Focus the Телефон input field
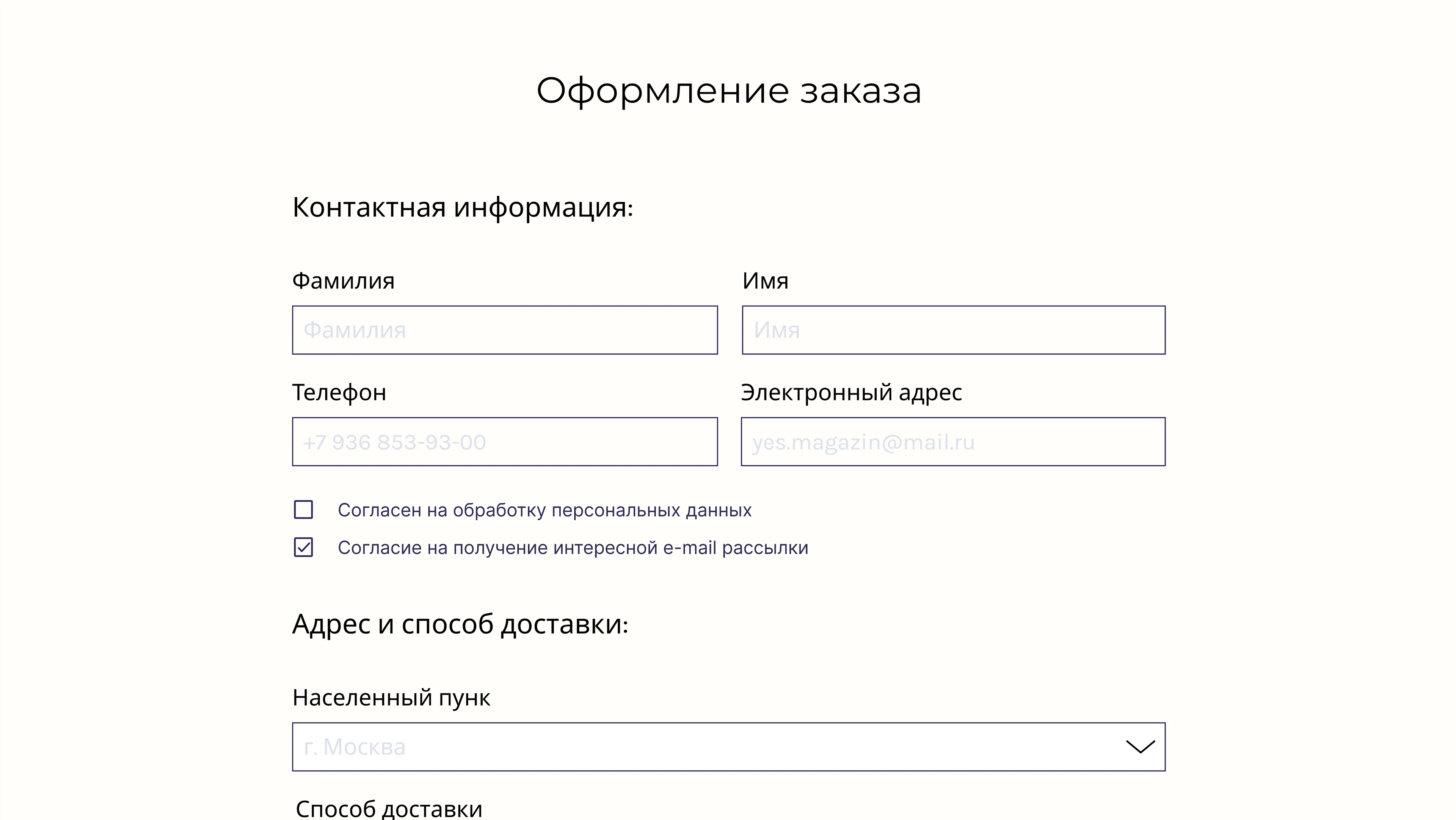Screen dimensions: 1456x820 [505, 442]
